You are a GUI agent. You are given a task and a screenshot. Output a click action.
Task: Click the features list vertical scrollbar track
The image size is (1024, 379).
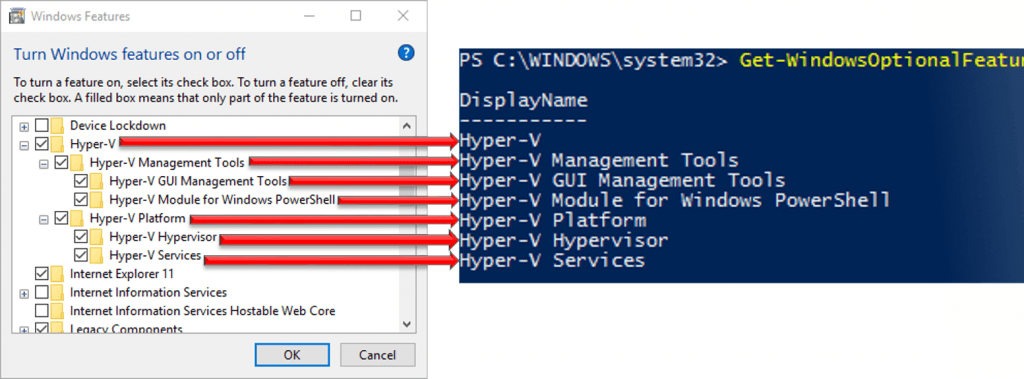click(x=406, y=225)
